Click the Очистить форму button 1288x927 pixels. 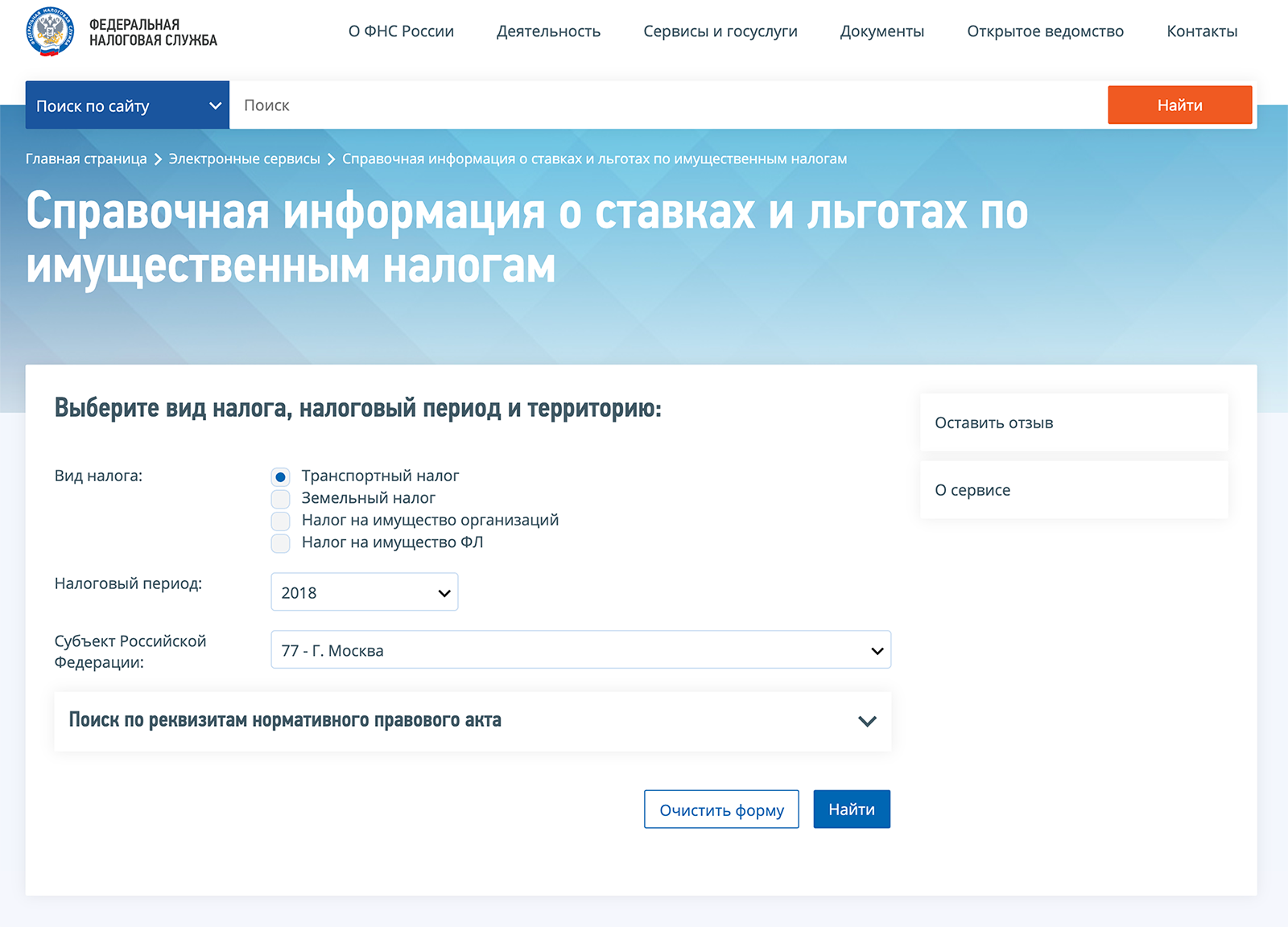tap(721, 810)
